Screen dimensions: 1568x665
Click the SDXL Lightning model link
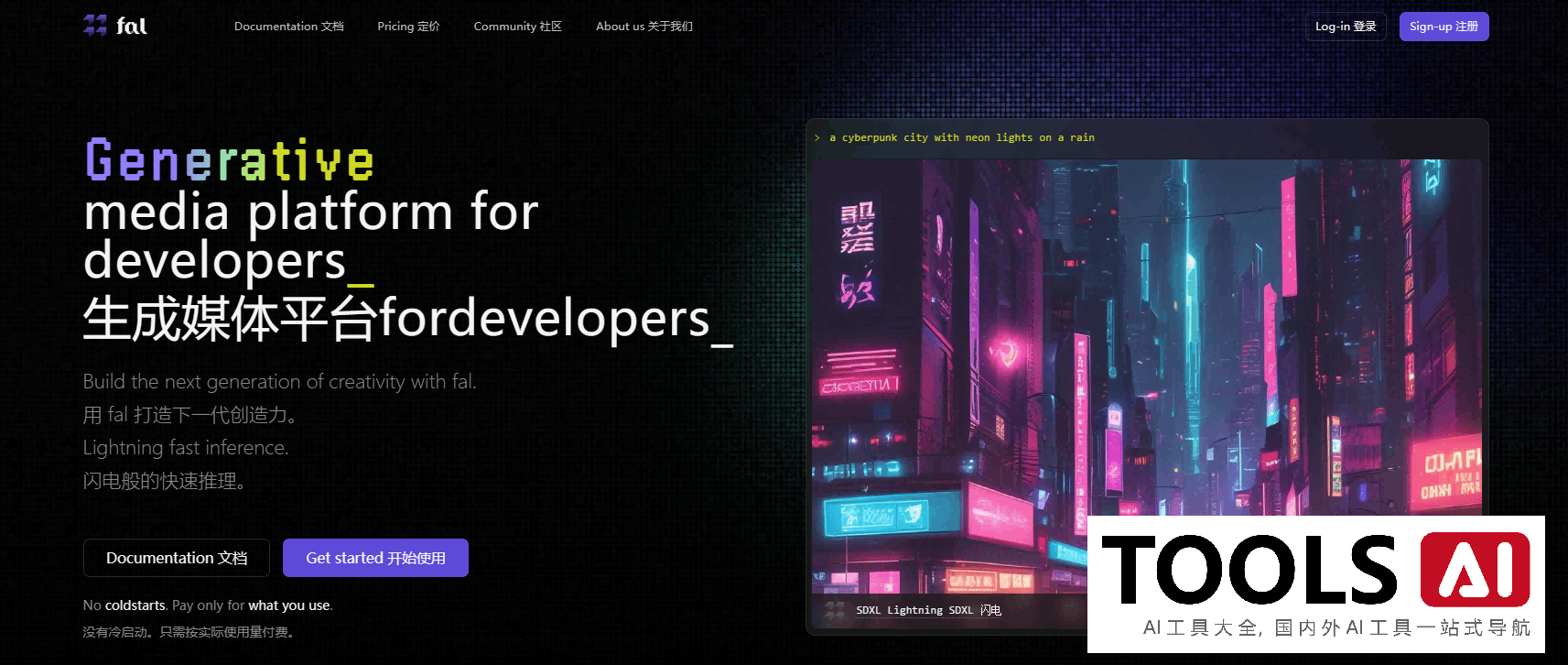[928, 610]
